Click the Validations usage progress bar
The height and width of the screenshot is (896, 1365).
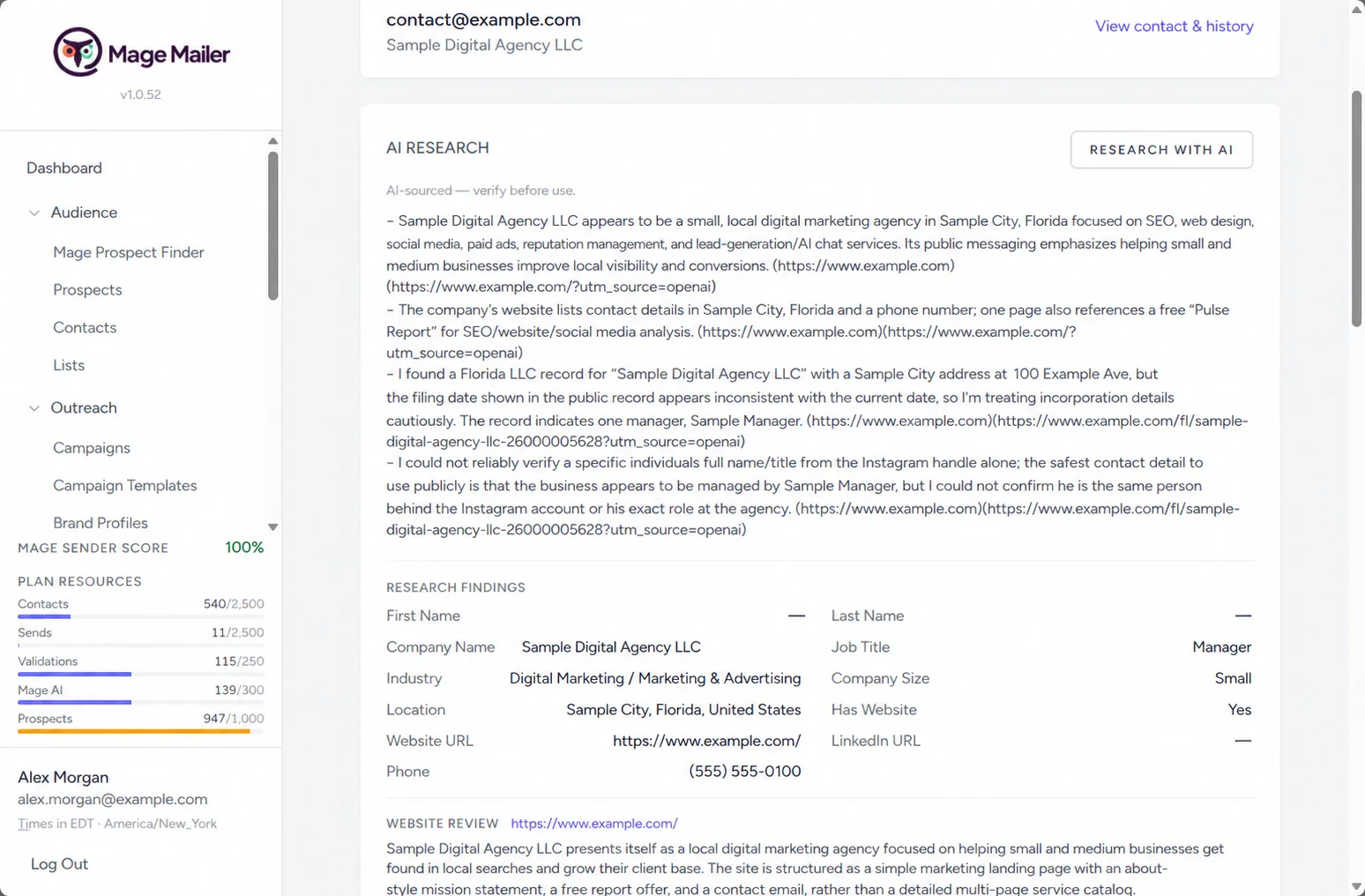click(141, 674)
